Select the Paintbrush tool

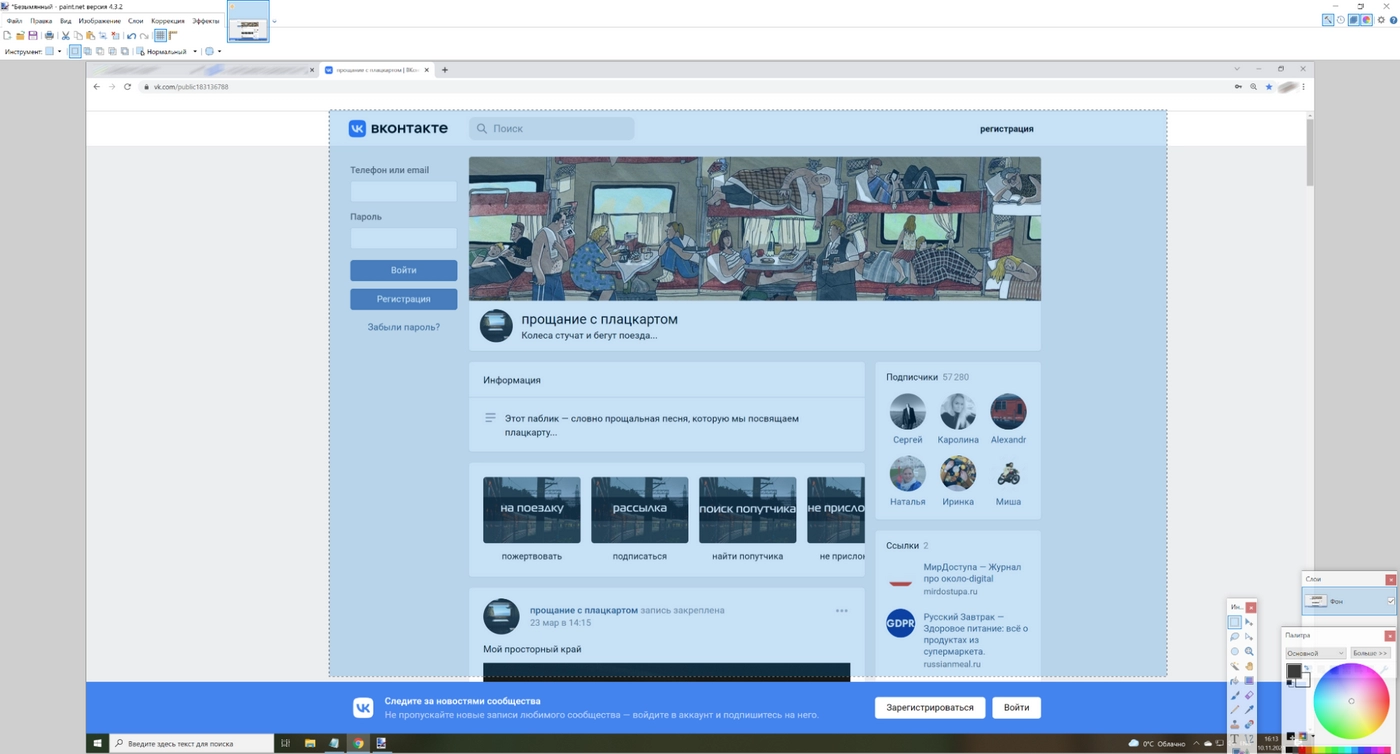tap(1235, 695)
